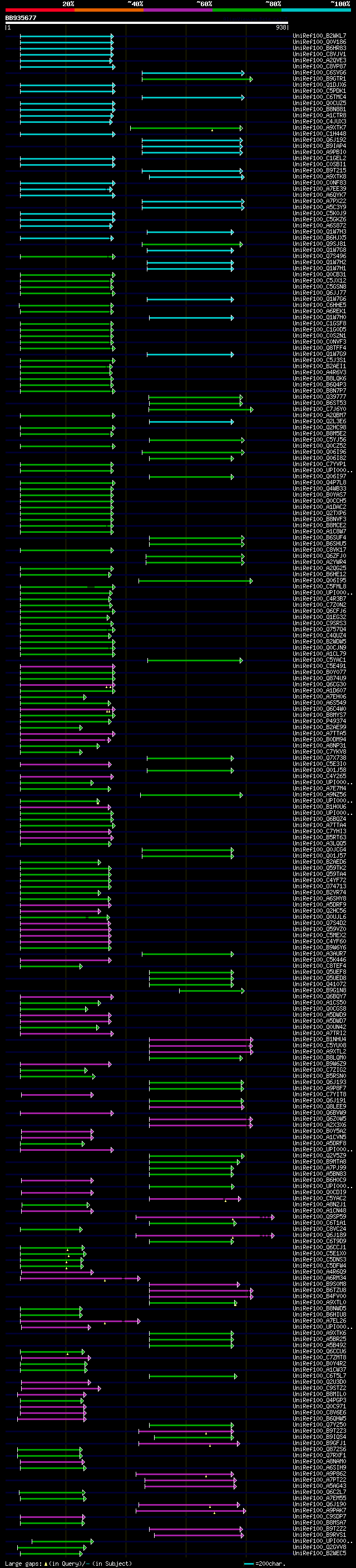Select the UniRef100_Q2U3D0 label
The height and width of the screenshot is (1568, 356).
coord(319,1382)
